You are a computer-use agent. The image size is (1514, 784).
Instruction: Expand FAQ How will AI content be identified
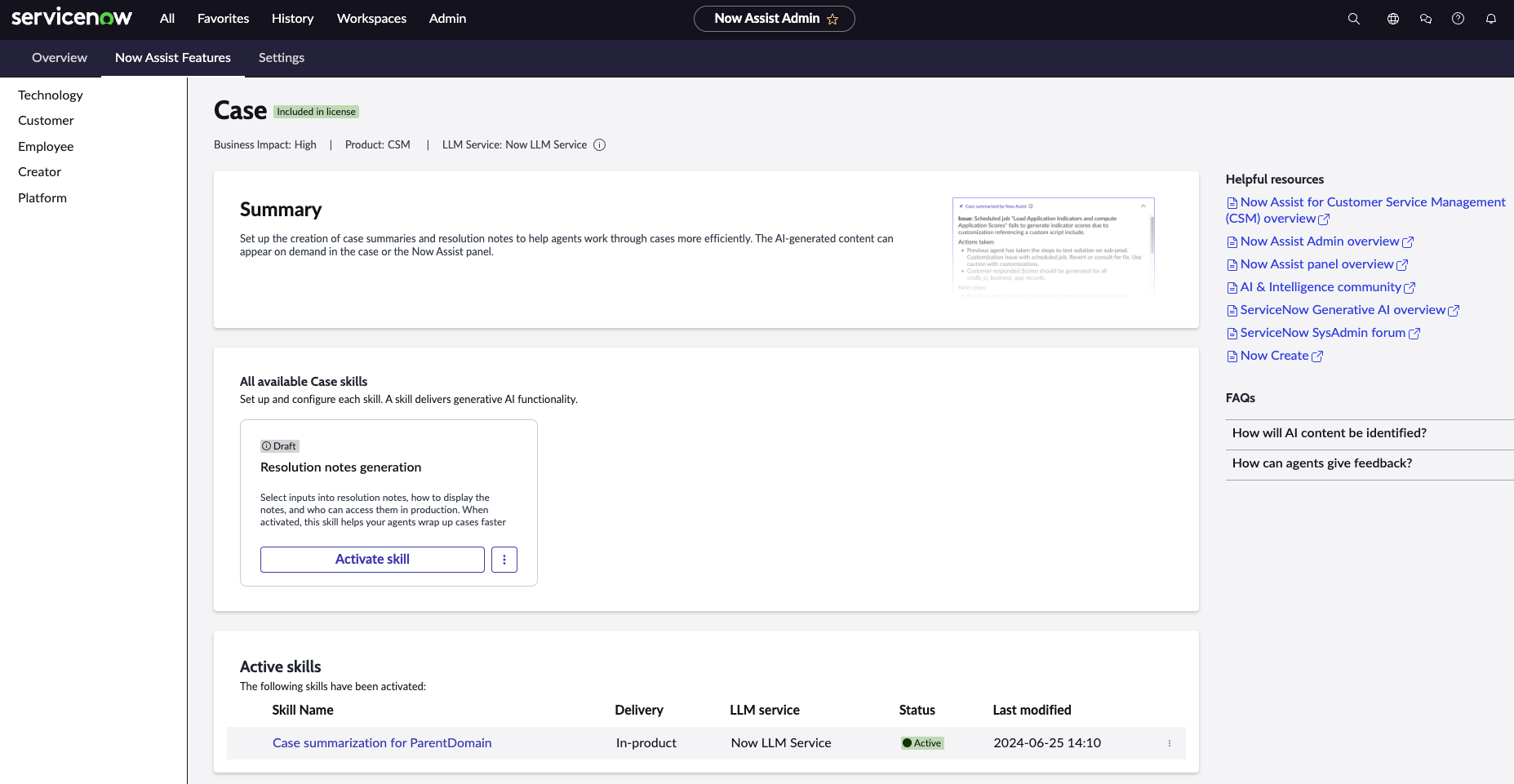pyautogui.click(x=1370, y=434)
